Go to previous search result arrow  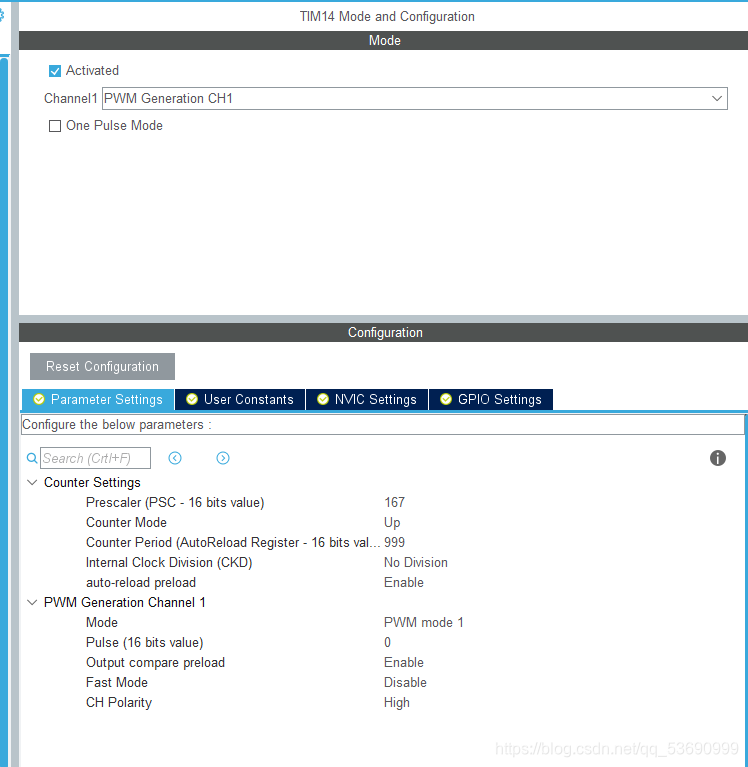coord(175,458)
